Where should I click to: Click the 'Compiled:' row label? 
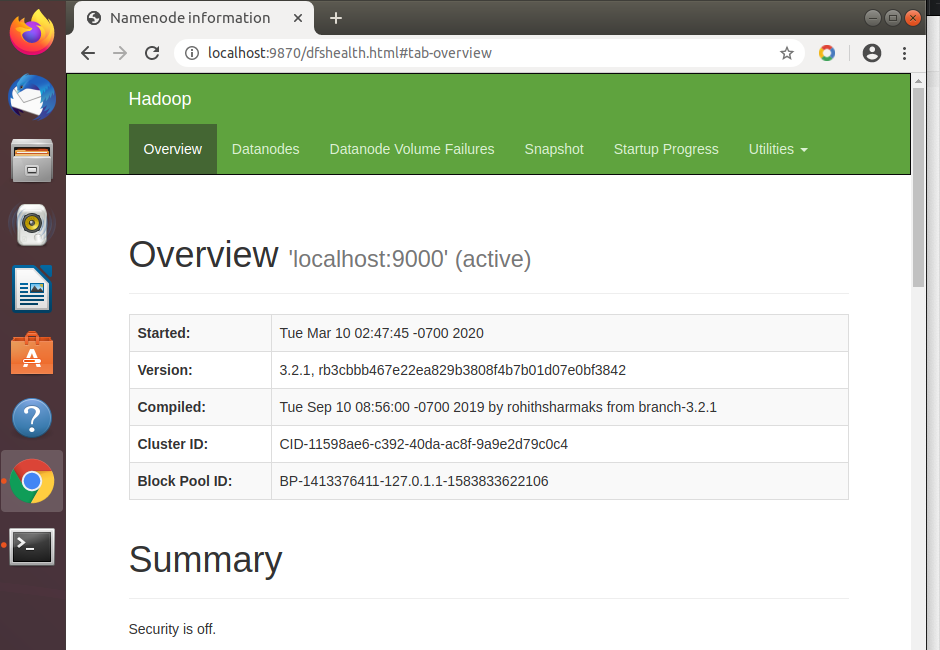(171, 408)
